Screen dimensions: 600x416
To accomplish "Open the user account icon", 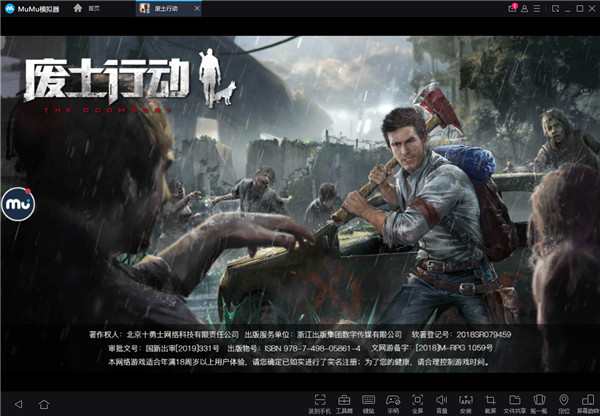I will (x=525, y=8).
